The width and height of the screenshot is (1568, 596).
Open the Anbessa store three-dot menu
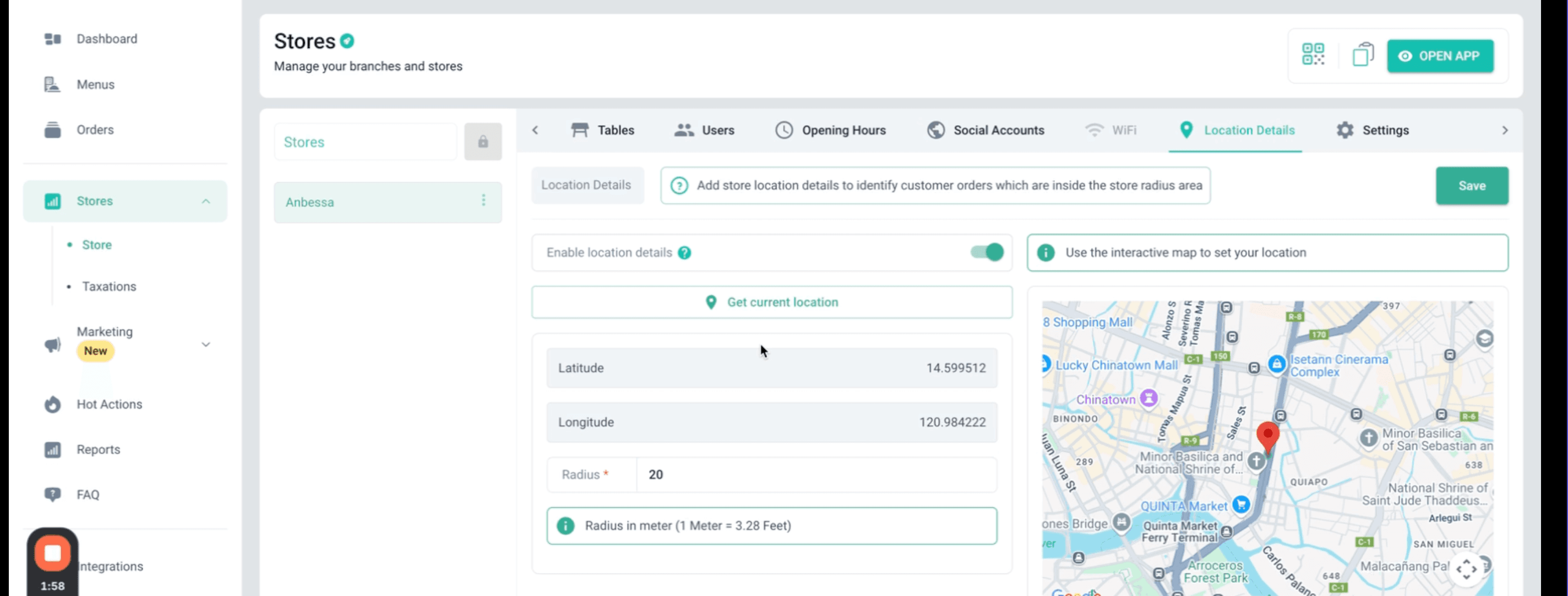483,201
